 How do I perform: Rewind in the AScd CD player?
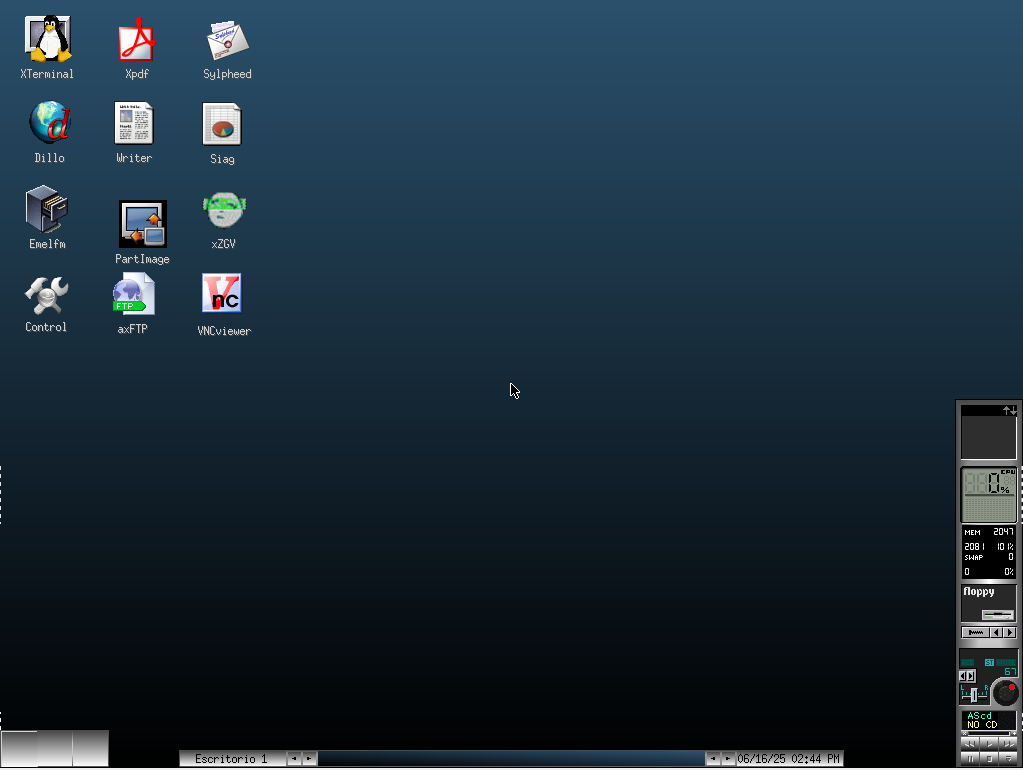coord(970,744)
